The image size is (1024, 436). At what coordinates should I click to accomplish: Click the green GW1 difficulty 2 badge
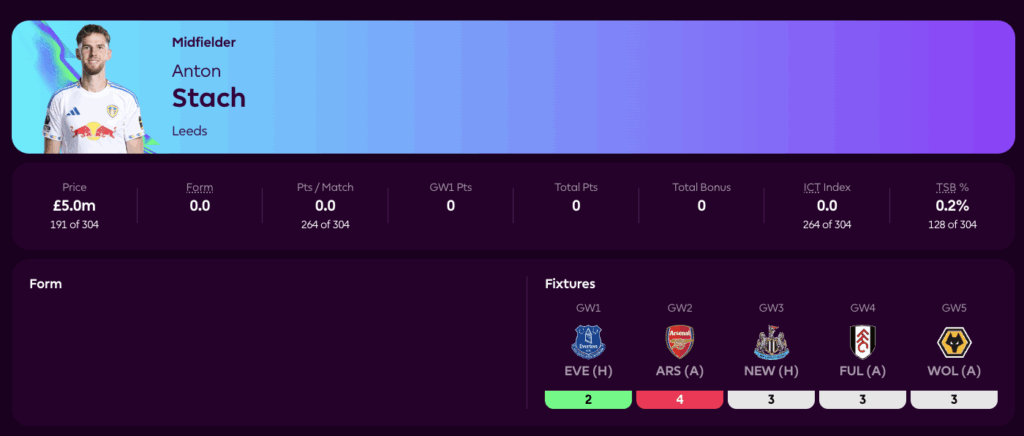(588, 400)
